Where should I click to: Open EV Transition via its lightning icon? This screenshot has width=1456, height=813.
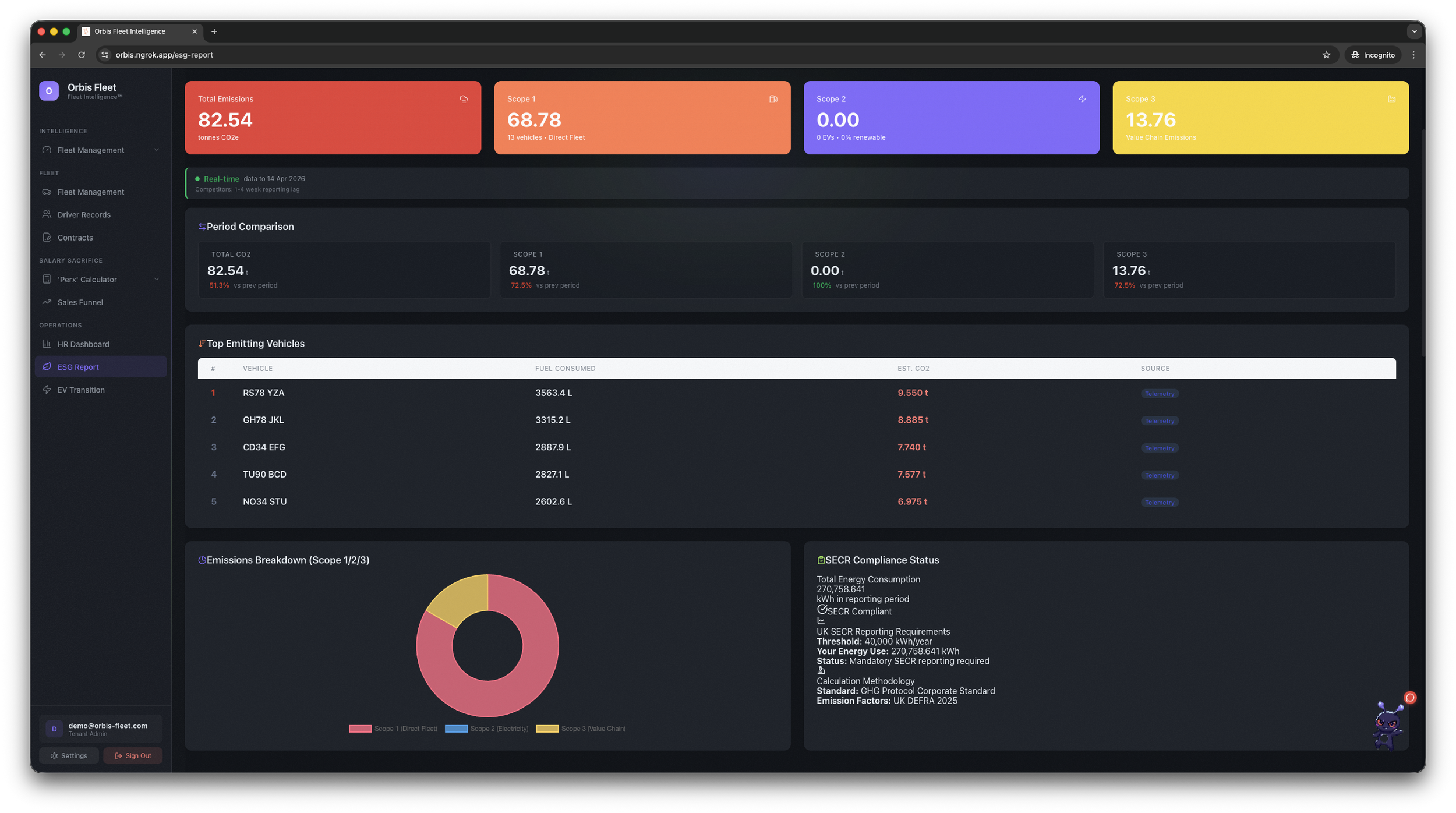click(47, 390)
